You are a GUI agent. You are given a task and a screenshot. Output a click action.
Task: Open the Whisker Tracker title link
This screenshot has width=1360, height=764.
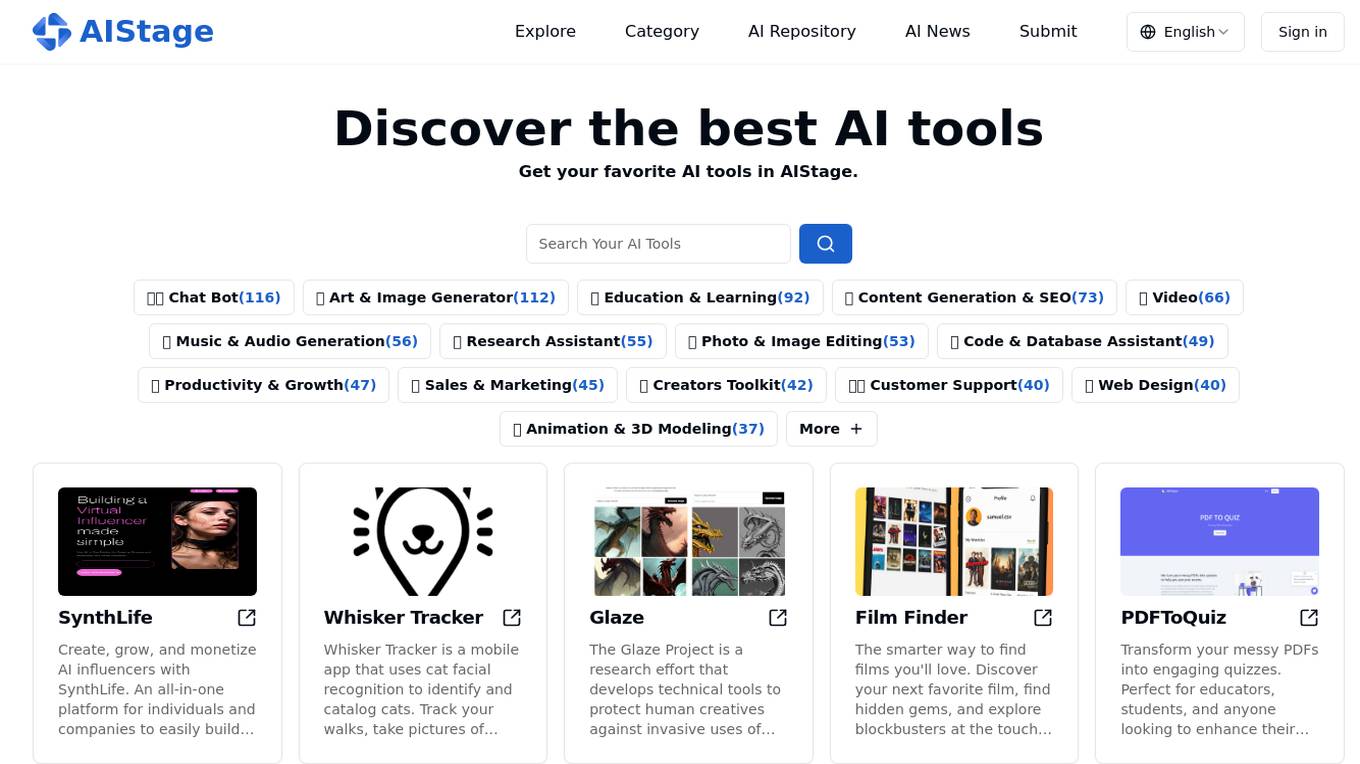coord(403,618)
